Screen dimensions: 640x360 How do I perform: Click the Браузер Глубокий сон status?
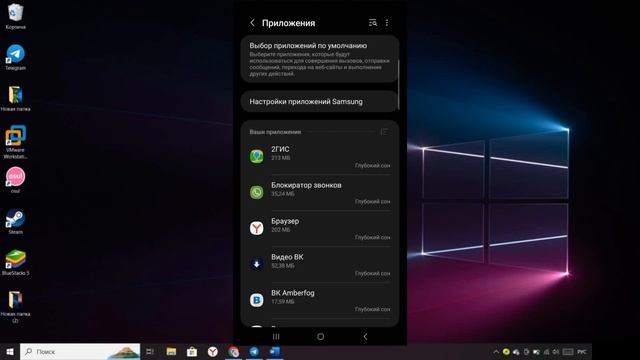point(372,237)
